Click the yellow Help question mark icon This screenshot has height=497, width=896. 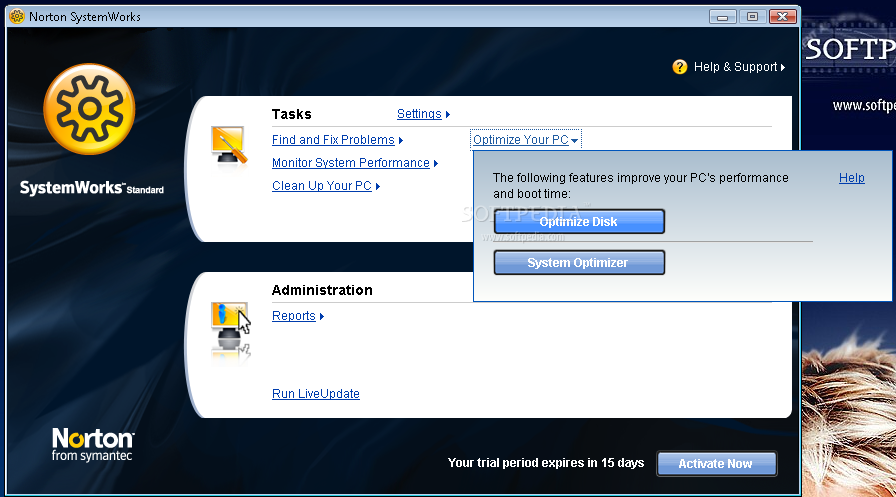tap(679, 67)
